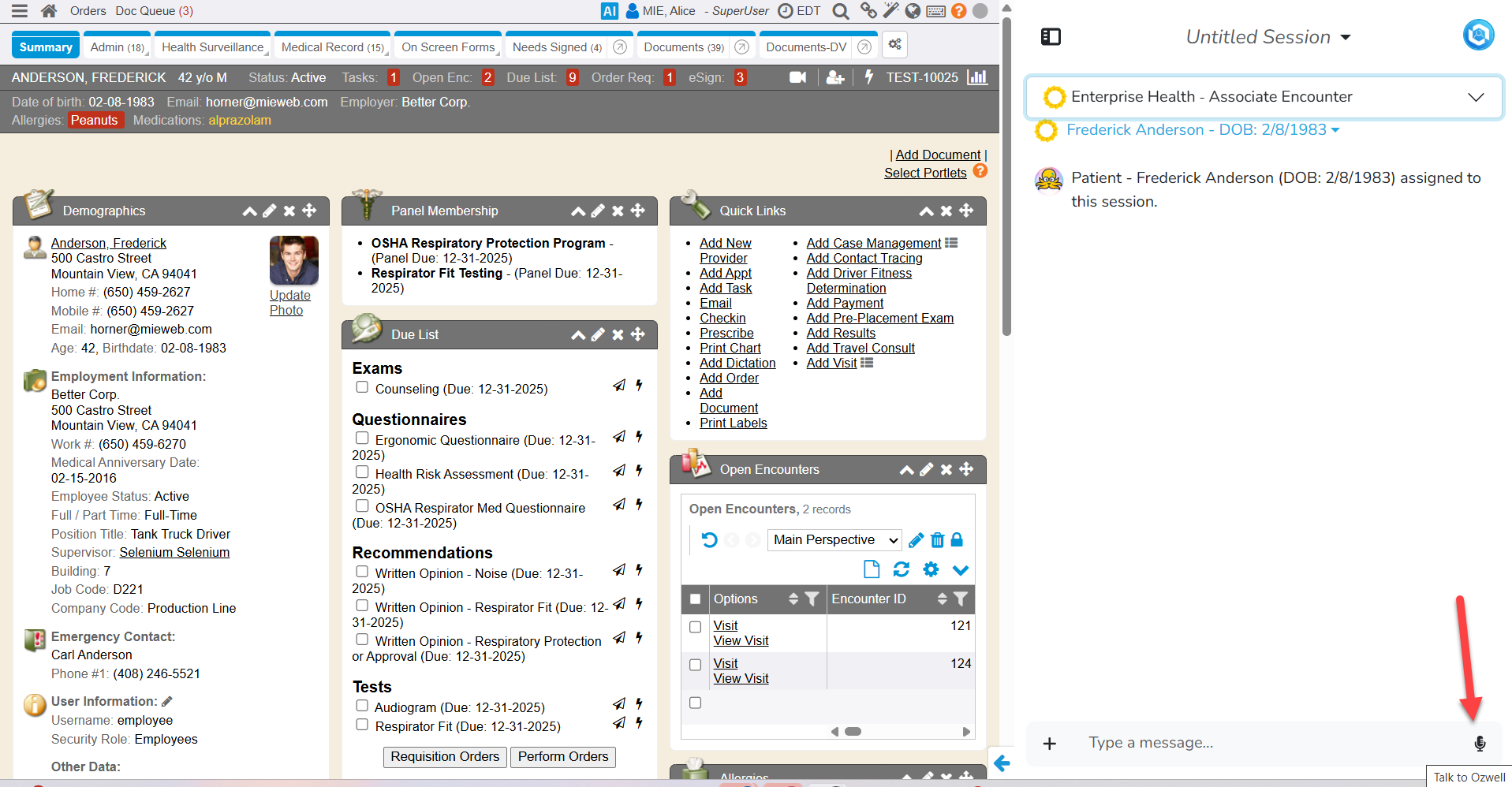
Task: Check the Counseling exam checkbox
Action: [x=362, y=387]
